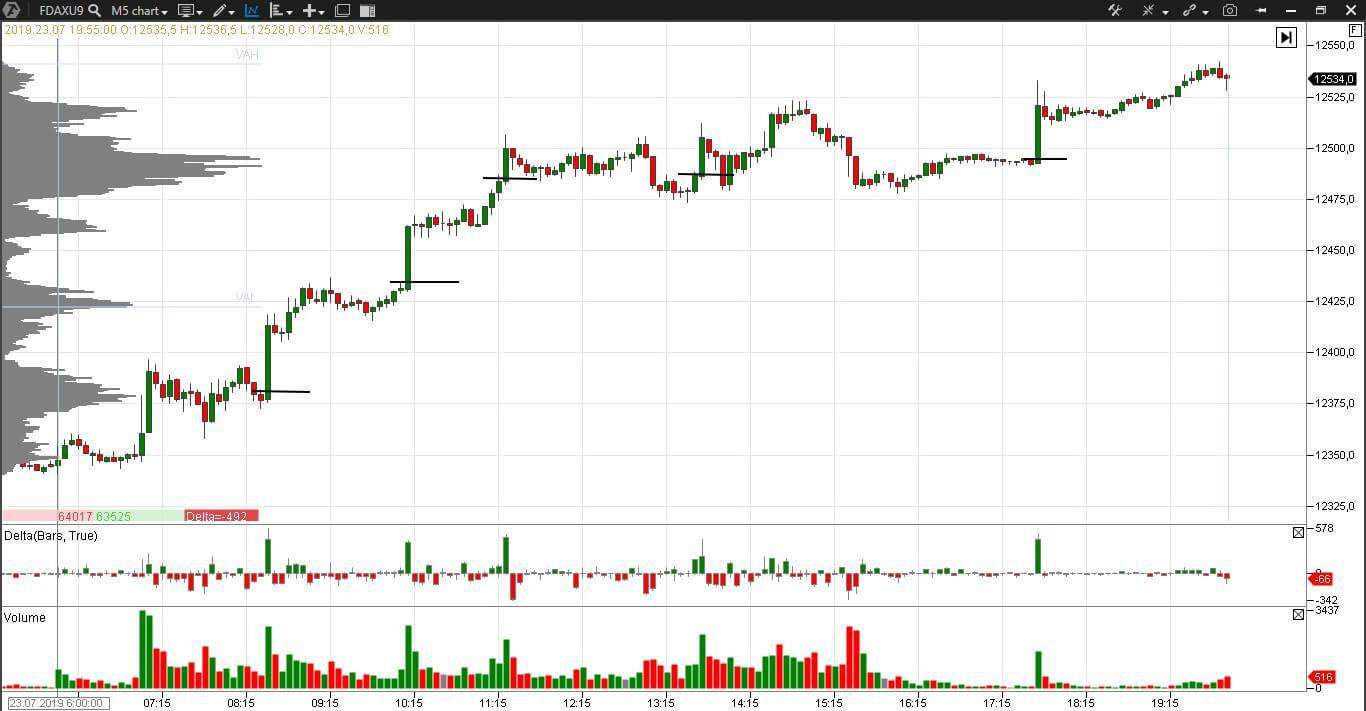Viewport: 1366px width, 711px height.
Task: Expand the market profile histogram dropdown
Action: click(x=281, y=11)
